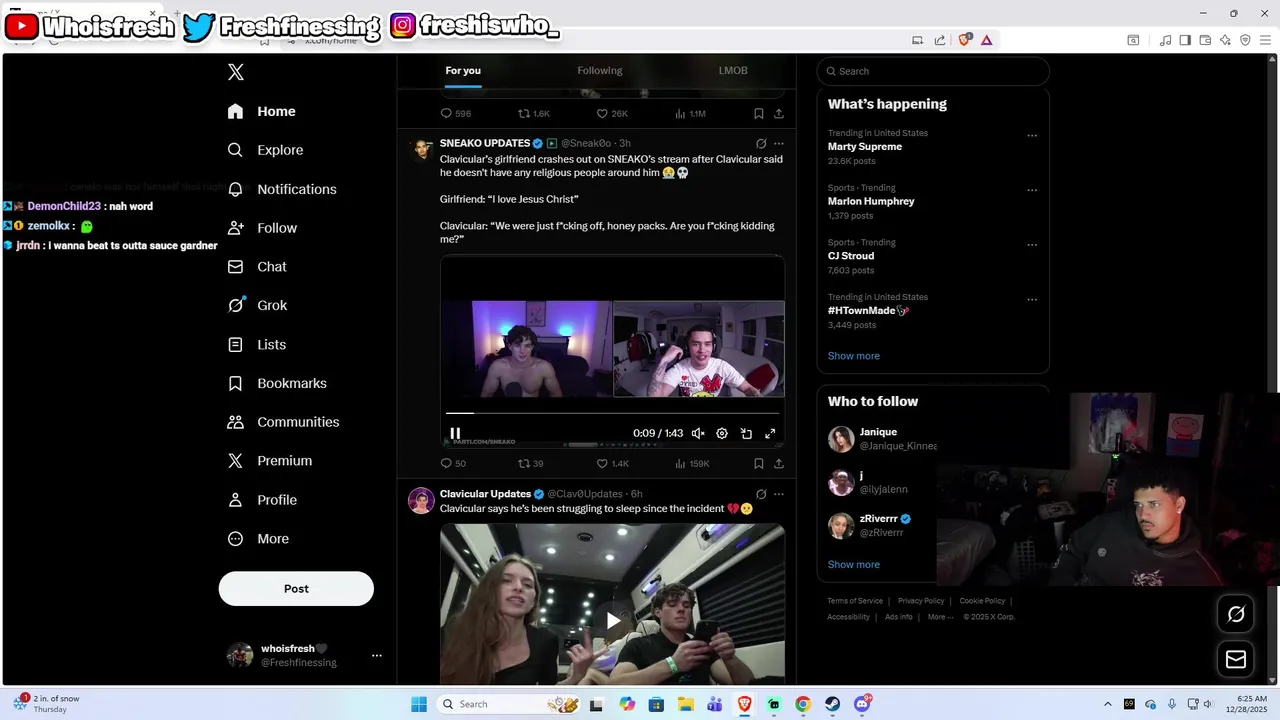Seek on the video progress bar
This screenshot has width=1280, height=720.
click(x=612, y=412)
